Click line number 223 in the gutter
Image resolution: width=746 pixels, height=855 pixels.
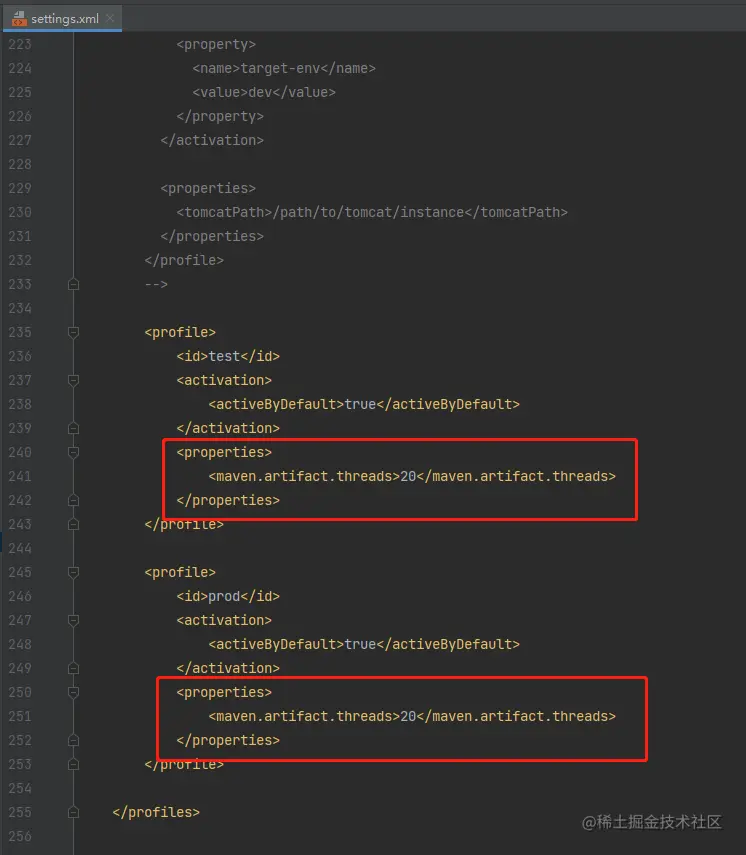point(20,44)
